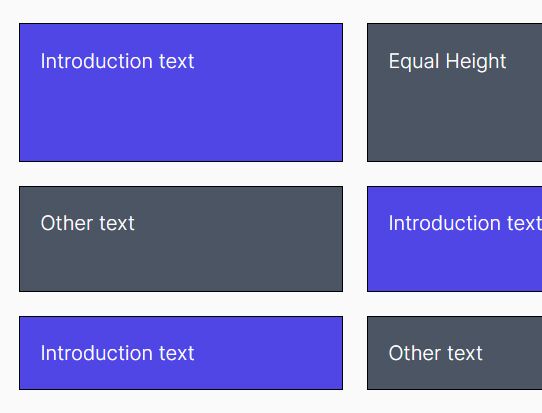Click the word "Introduction" in middle-right purple box
Screen dimensions: 542x413
tap(445, 223)
